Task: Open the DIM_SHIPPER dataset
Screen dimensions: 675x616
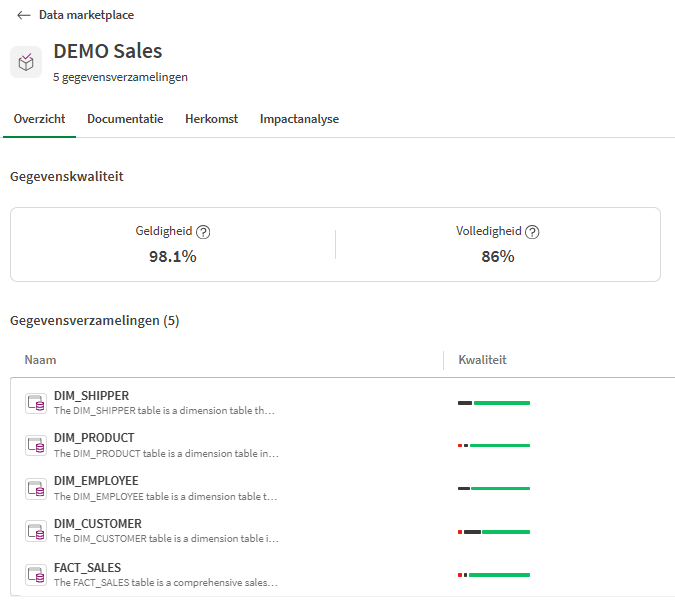Action: click(x=91, y=396)
